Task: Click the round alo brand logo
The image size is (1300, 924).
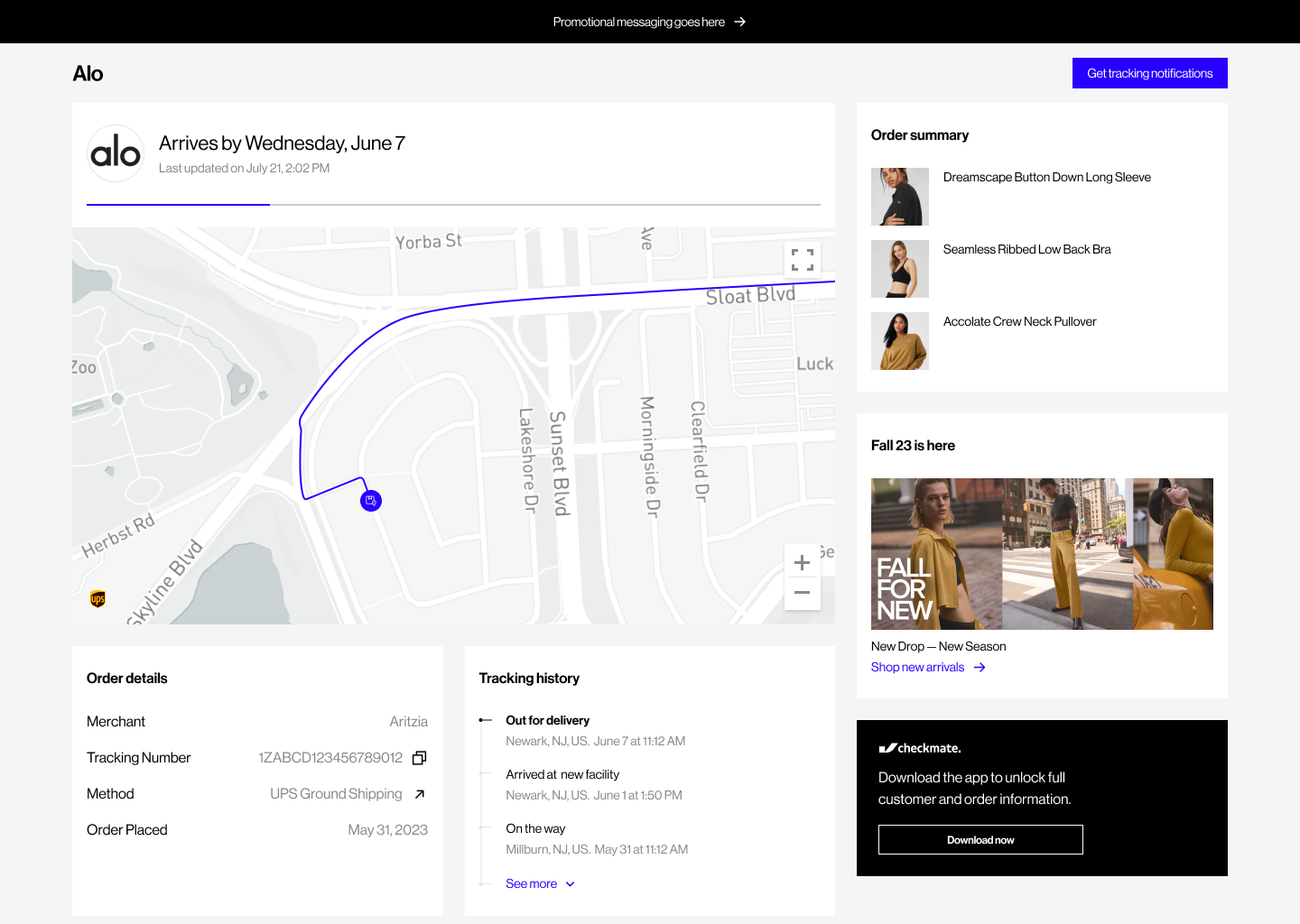Action: coord(116,153)
